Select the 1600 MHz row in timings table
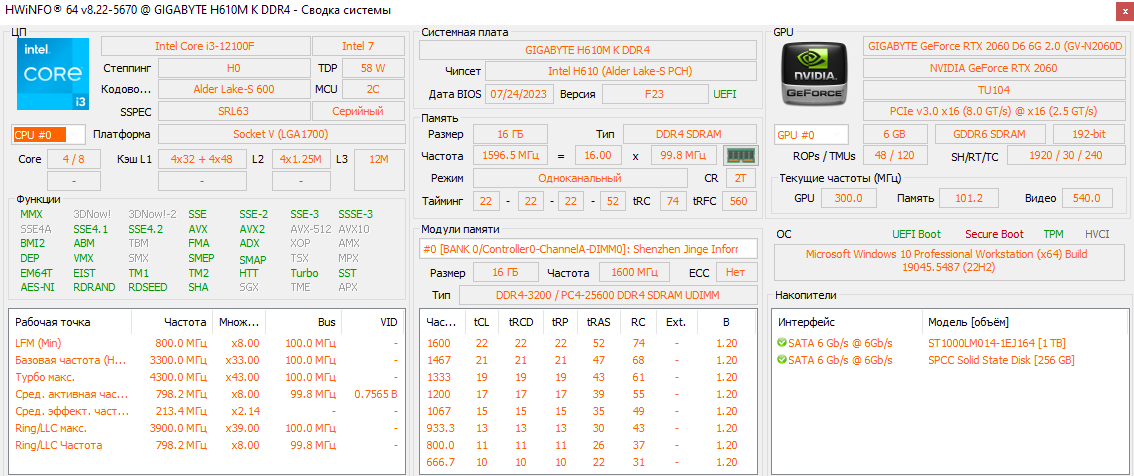Image resolution: width=1134 pixels, height=476 pixels. tap(440, 343)
